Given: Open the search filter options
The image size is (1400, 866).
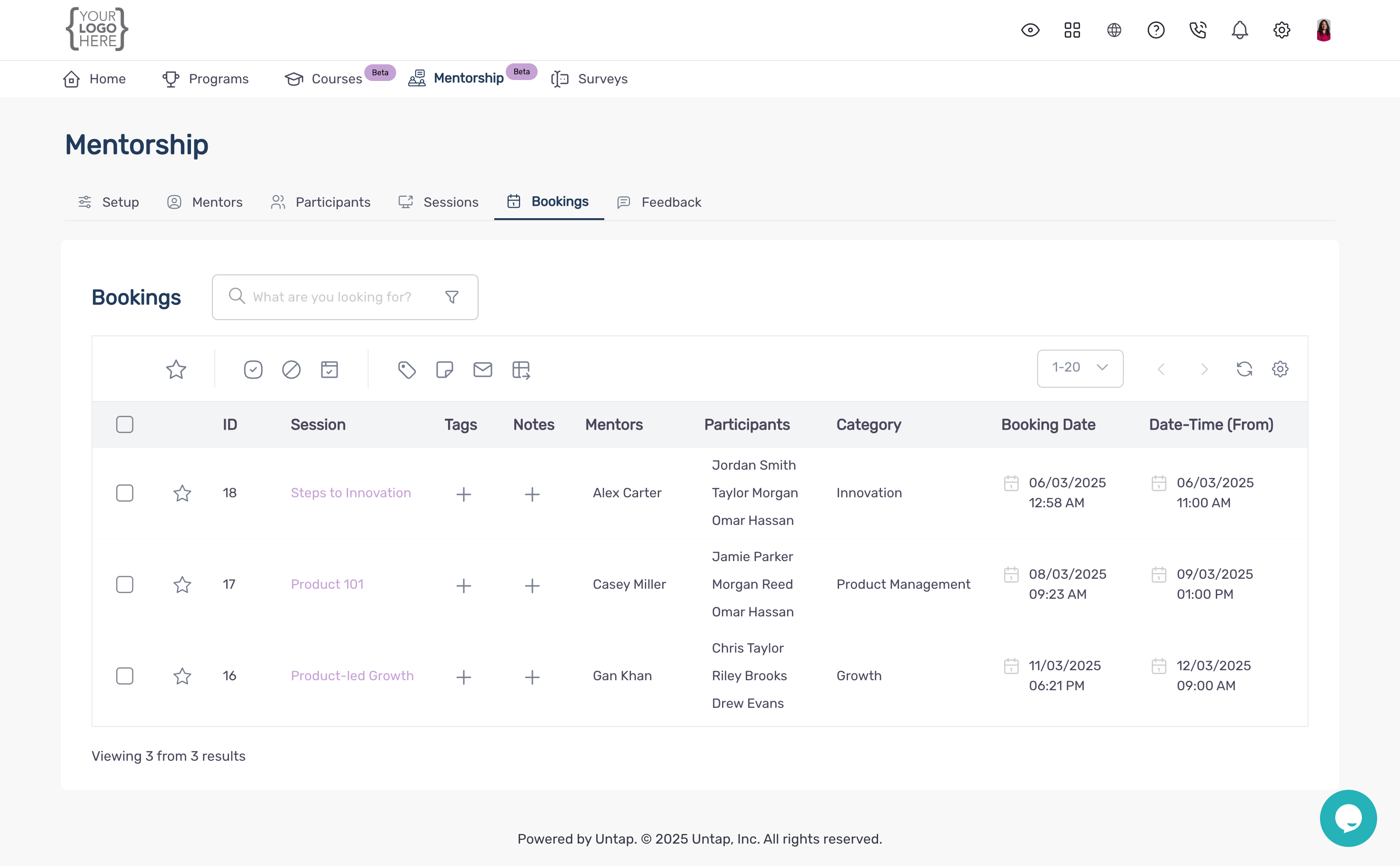Looking at the screenshot, I should [x=452, y=297].
